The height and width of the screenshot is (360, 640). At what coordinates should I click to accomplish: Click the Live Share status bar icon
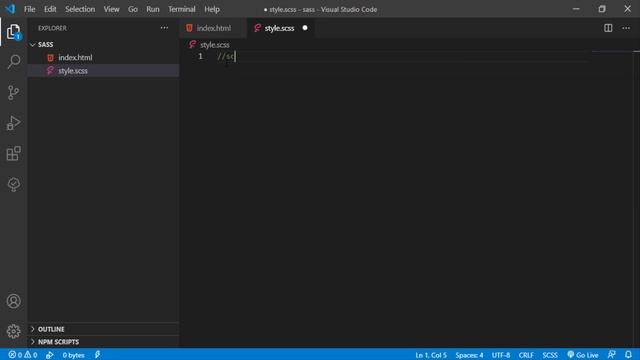[49, 355]
